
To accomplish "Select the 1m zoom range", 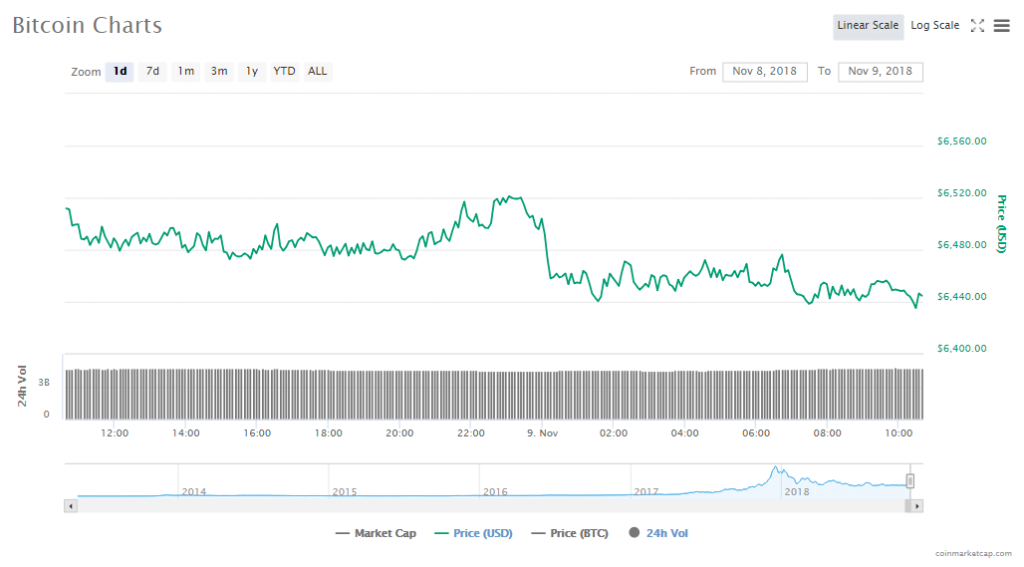I will [x=185, y=71].
